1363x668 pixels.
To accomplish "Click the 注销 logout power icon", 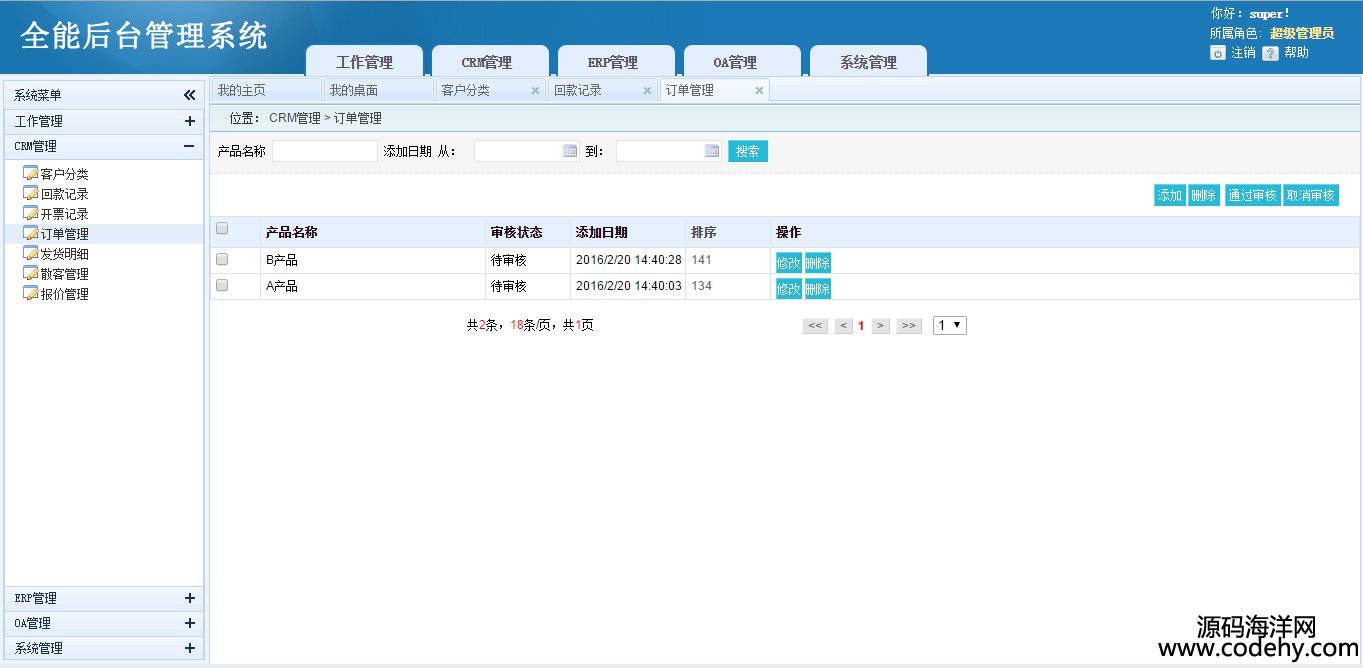I will click(x=1218, y=53).
